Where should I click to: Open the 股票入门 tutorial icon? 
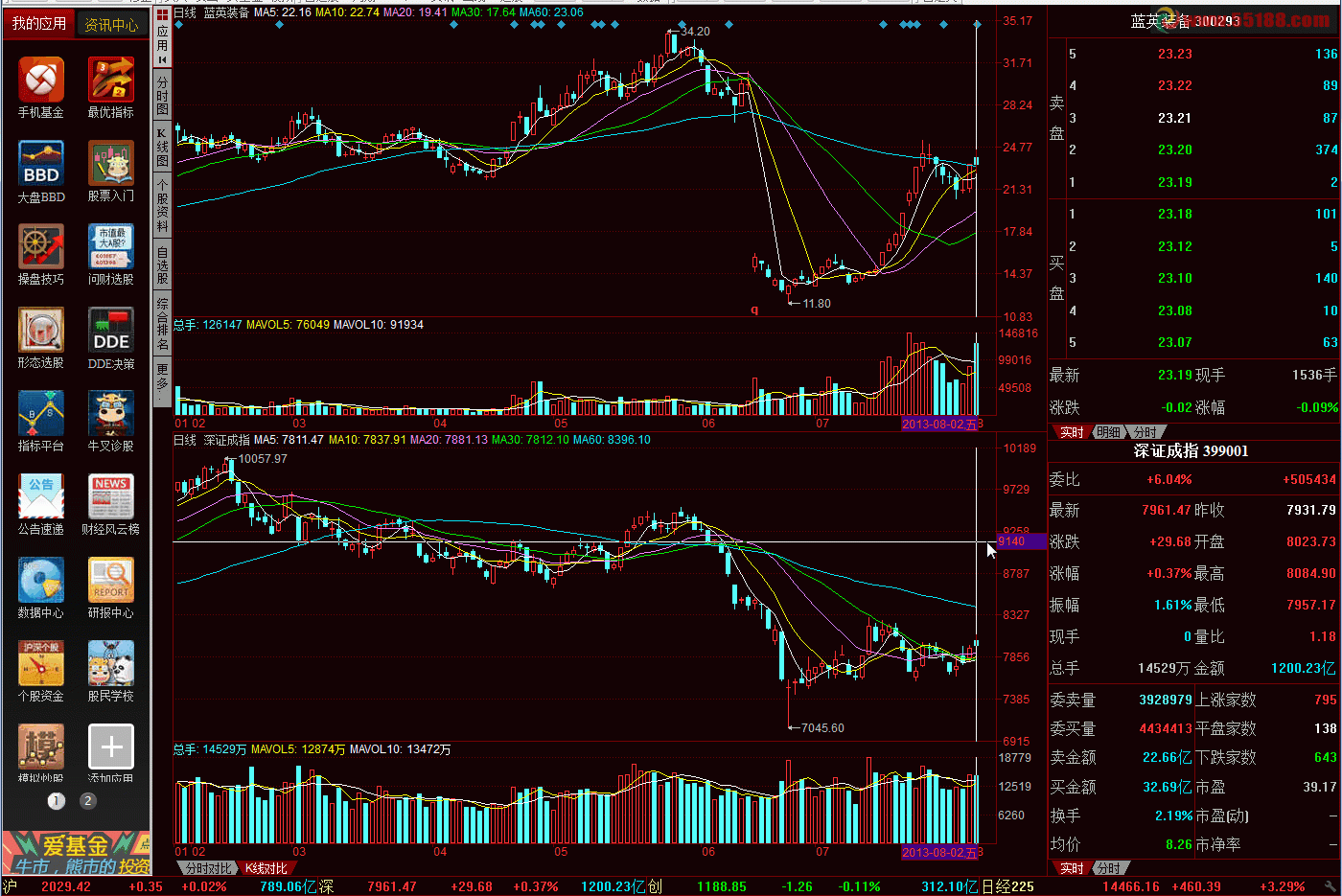(x=111, y=163)
